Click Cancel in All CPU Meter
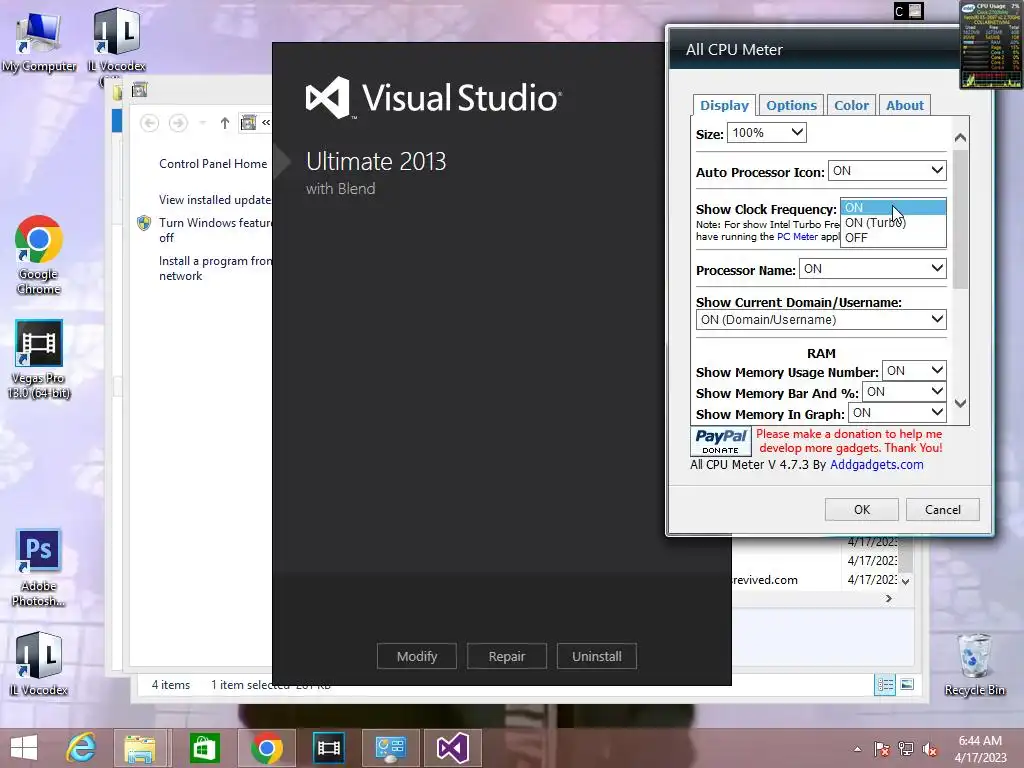Image resolution: width=1024 pixels, height=768 pixels. click(942, 509)
